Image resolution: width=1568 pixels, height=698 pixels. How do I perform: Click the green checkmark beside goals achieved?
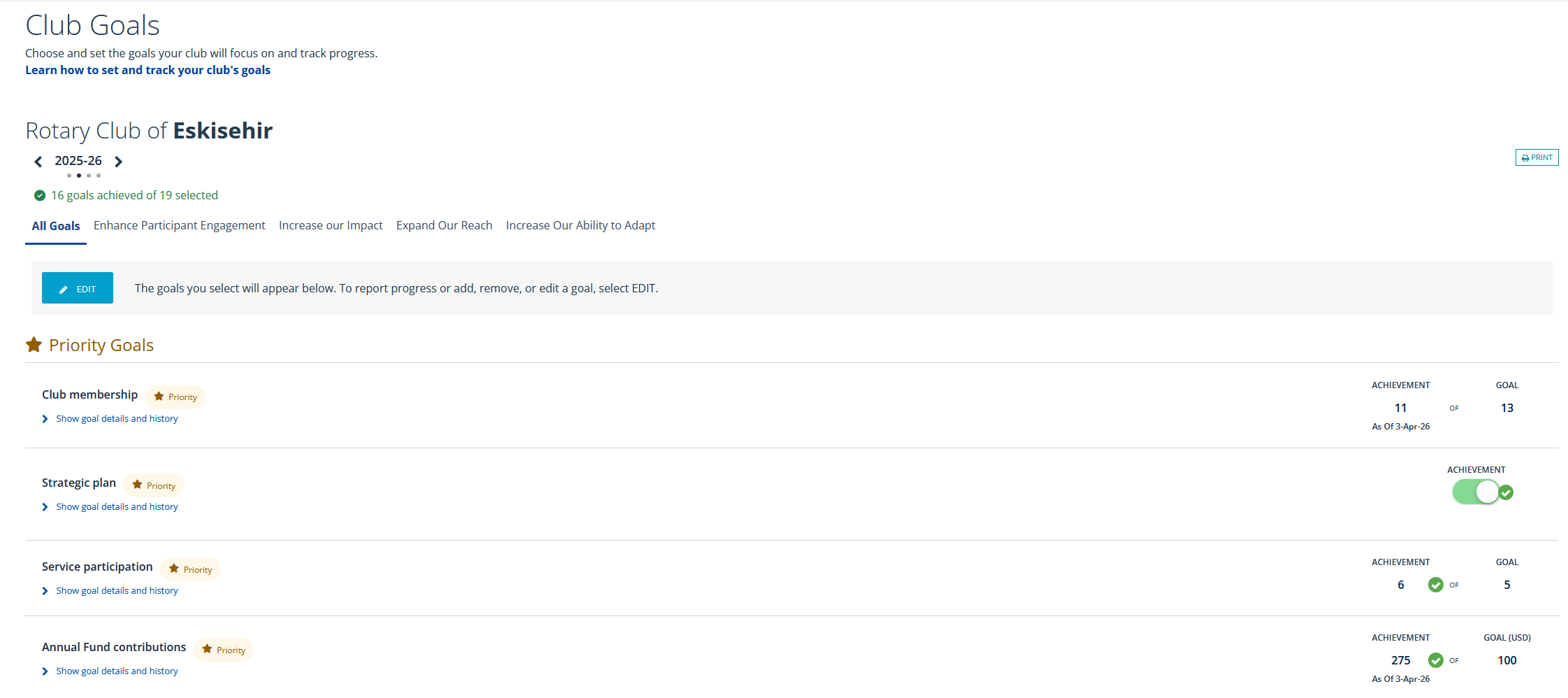tap(40, 196)
